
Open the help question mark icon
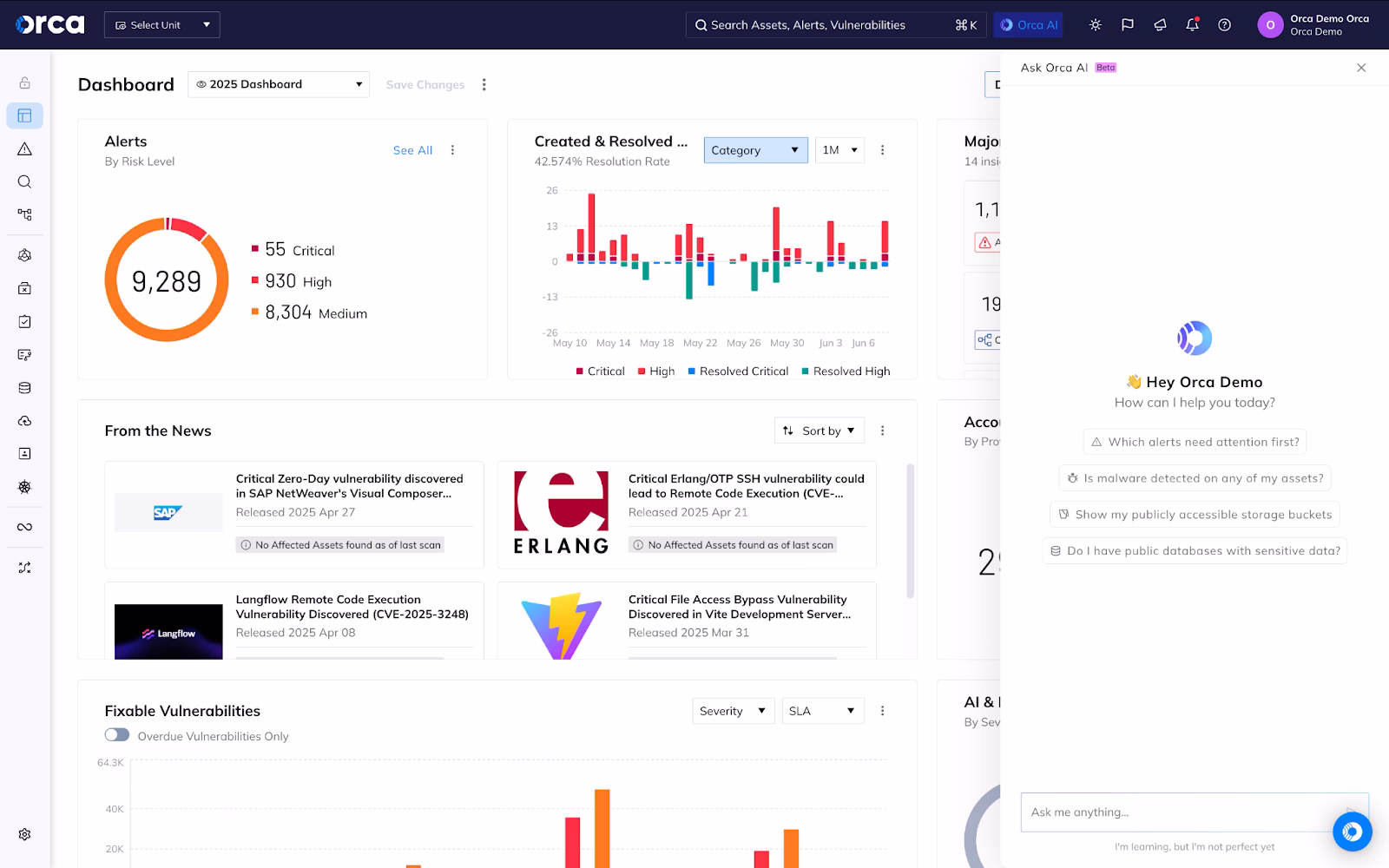coord(1224,25)
